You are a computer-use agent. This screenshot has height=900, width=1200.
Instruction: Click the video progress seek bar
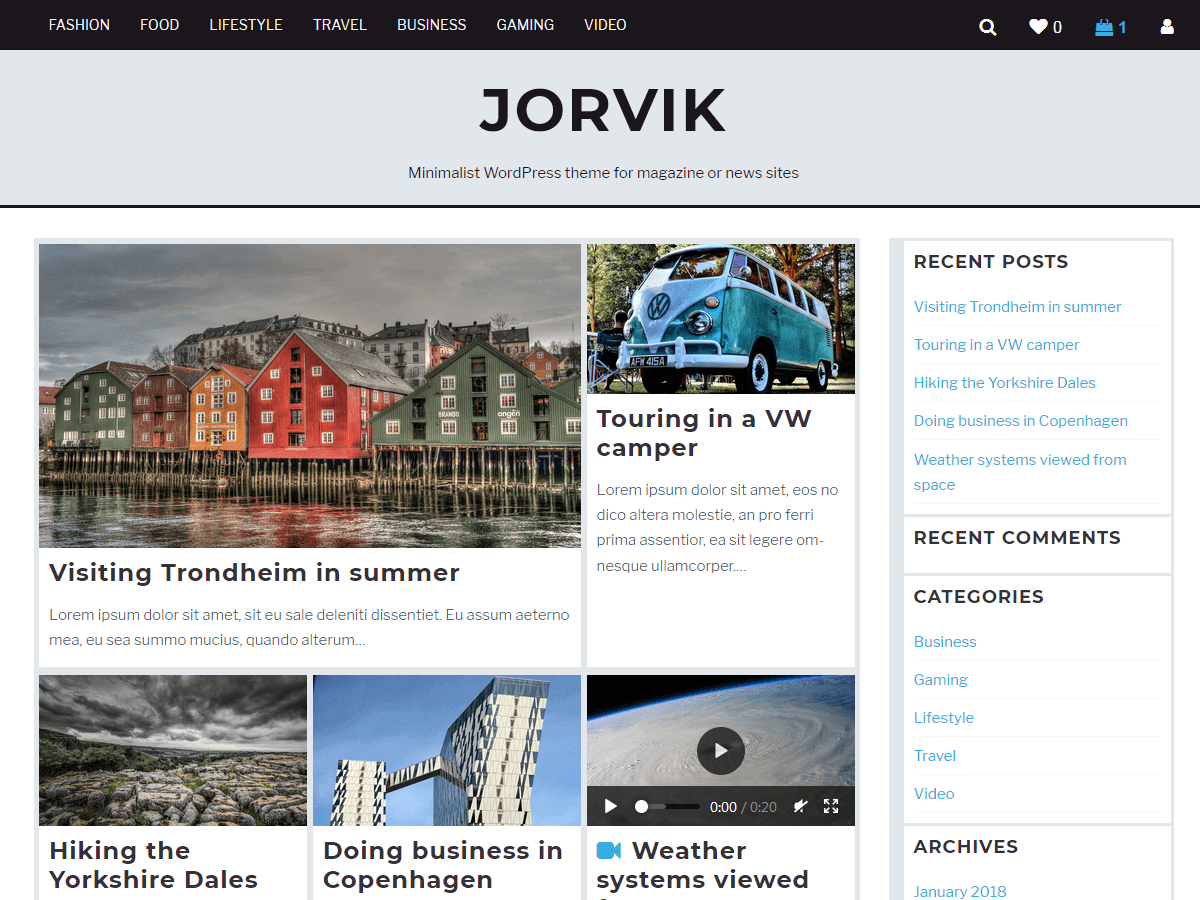pyautogui.click(x=668, y=806)
